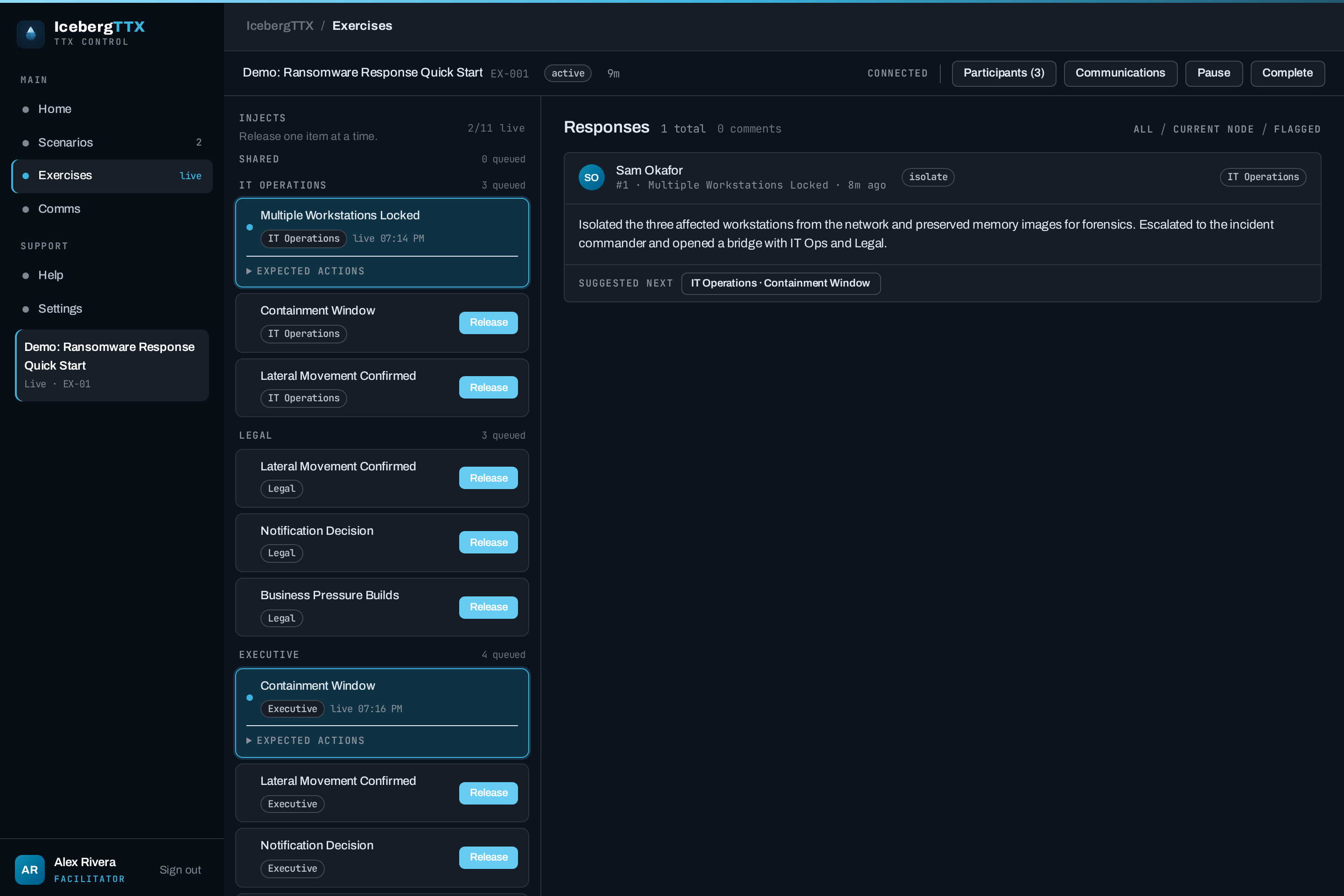Image resolution: width=1344 pixels, height=896 pixels.
Task: Release Executive Lateral Movement Confirmed inject
Action: pyautogui.click(x=489, y=792)
